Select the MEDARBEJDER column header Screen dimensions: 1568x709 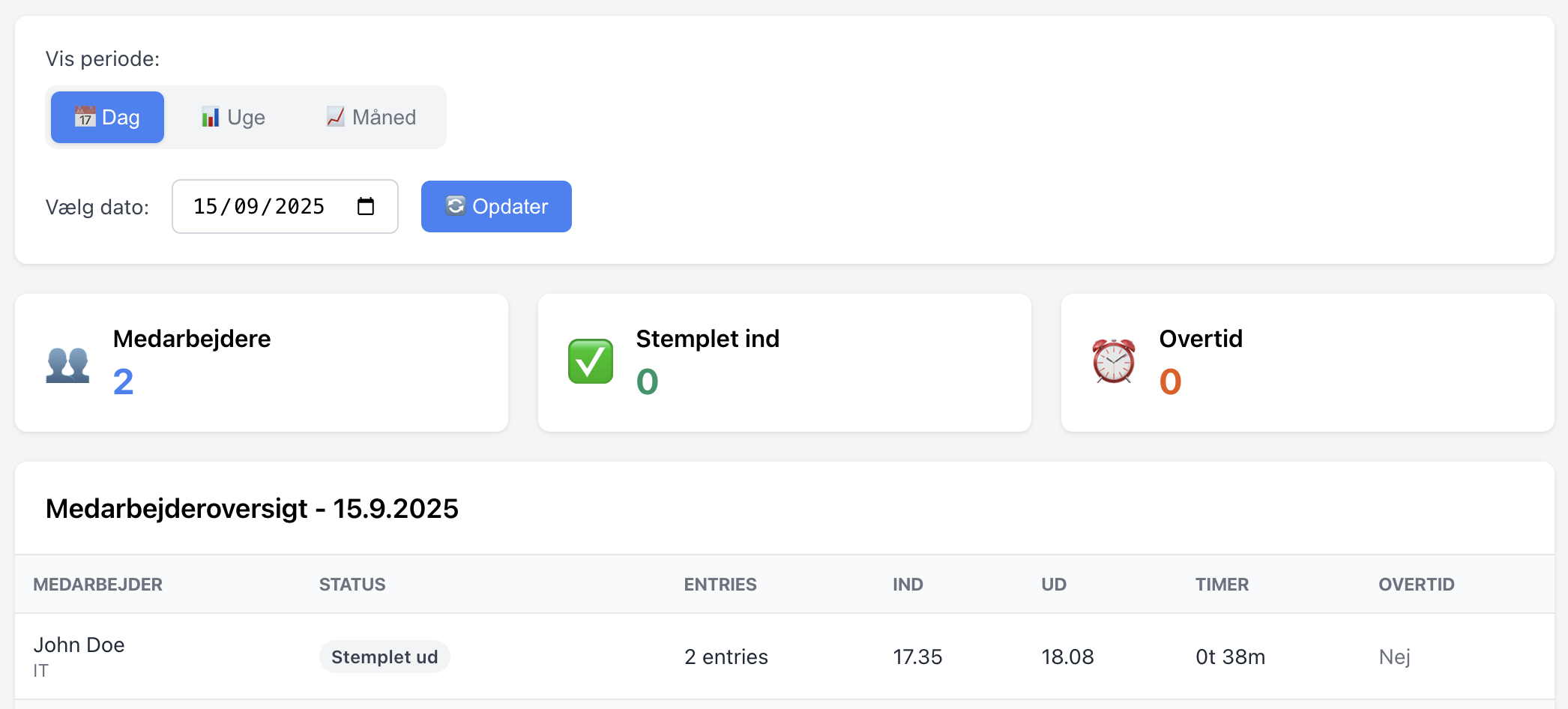[x=98, y=584]
